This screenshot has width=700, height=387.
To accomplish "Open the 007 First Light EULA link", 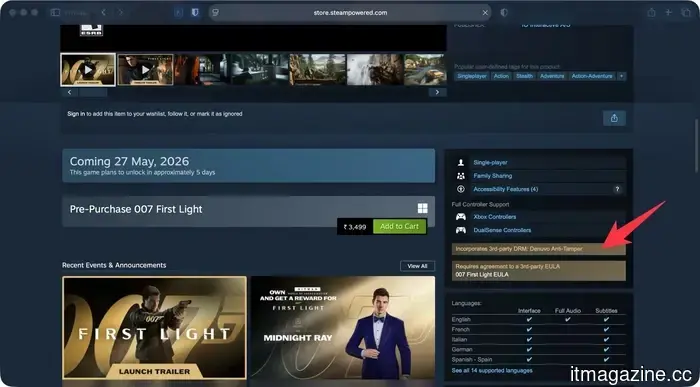I will pyautogui.click(x=482, y=275).
